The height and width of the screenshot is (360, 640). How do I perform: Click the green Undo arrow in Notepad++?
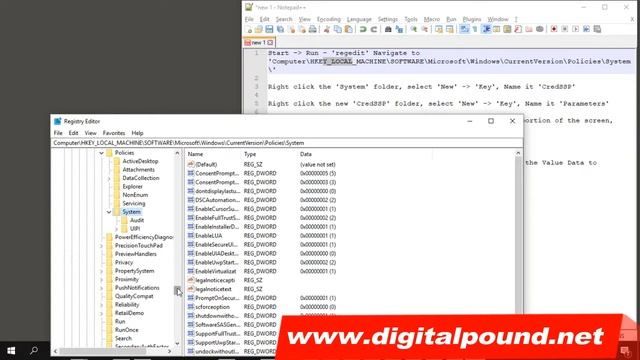[363, 29]
